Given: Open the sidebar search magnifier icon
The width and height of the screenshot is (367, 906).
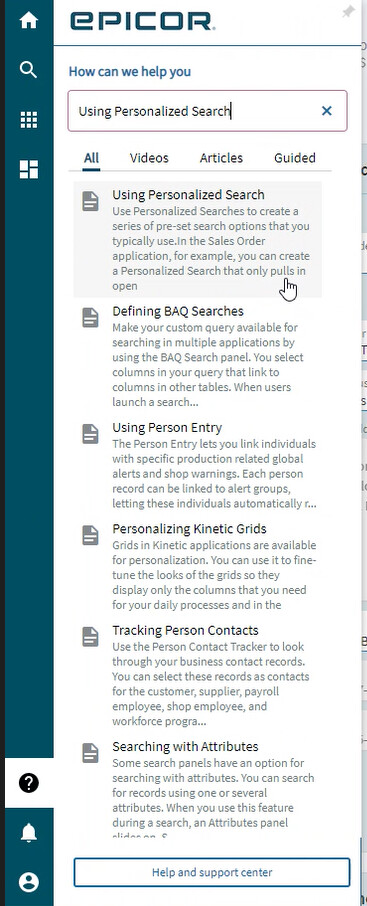Looking at the screenshot, I should click(x=28, y=70).
